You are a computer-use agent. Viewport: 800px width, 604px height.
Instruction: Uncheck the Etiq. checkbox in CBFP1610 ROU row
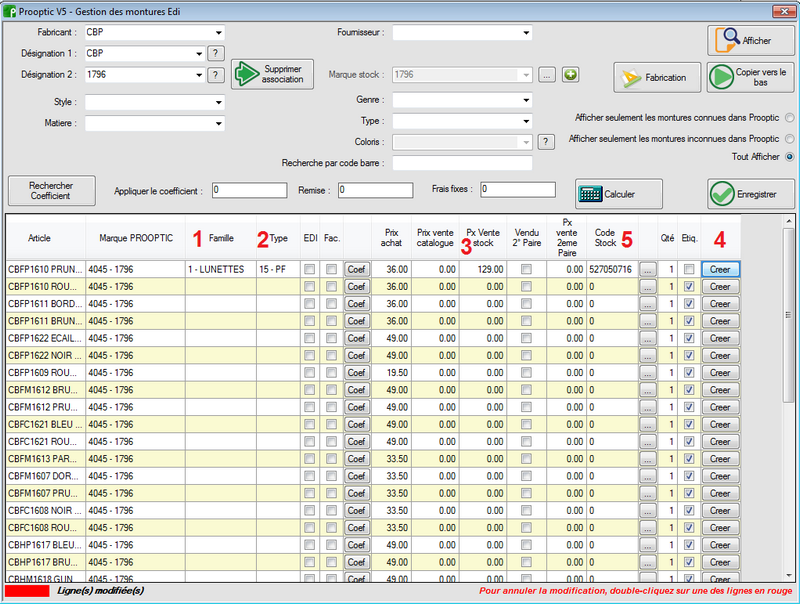[689, 287]
